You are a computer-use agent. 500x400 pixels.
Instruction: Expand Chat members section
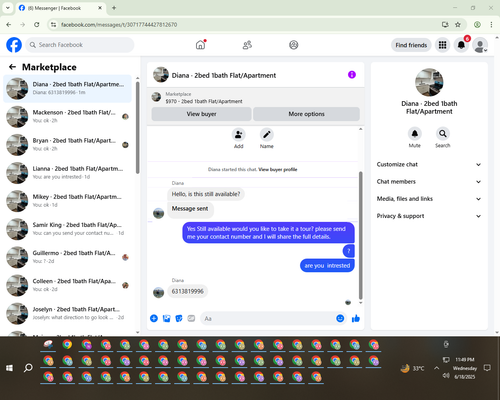click(x=429, y=182)
